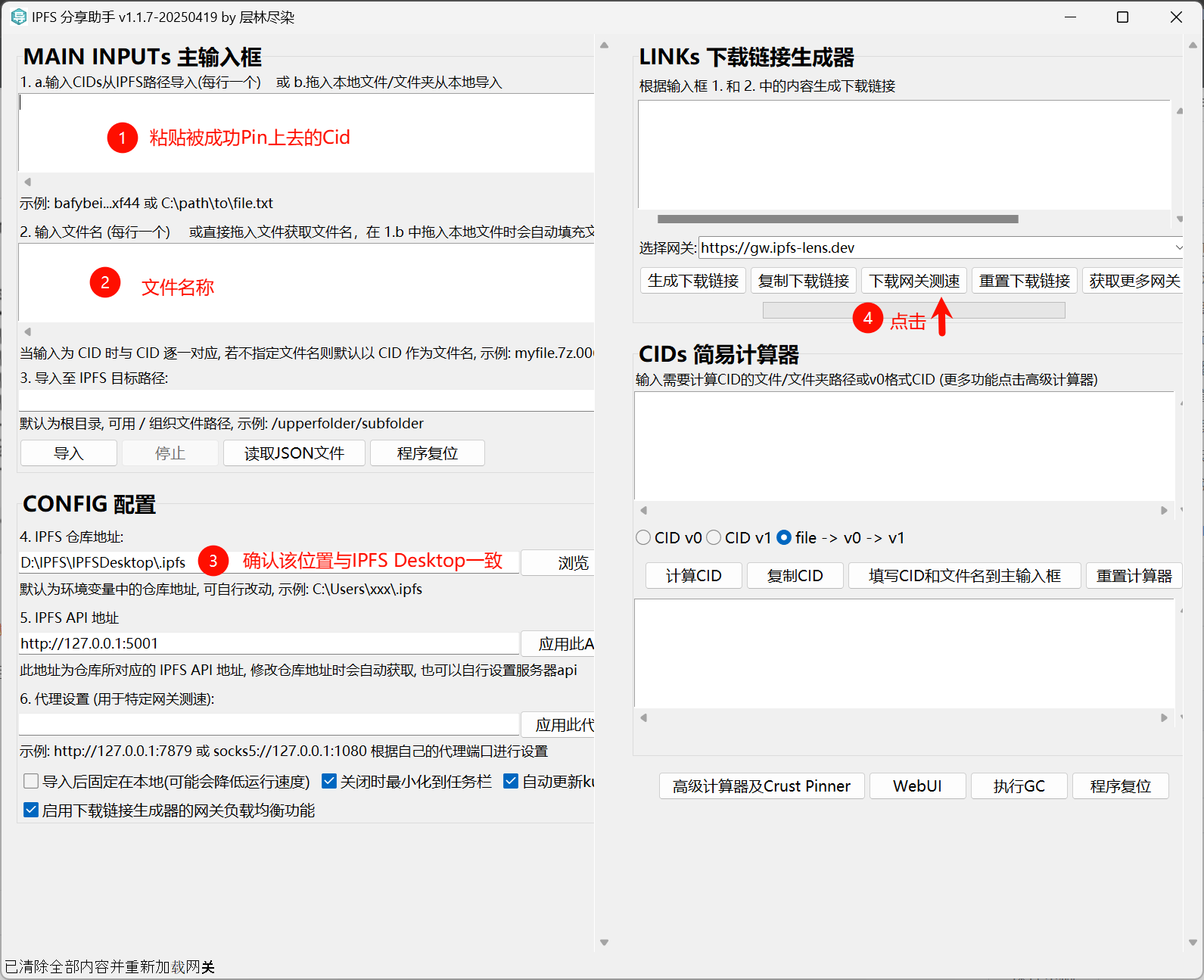Open 高级计算器及Crust Pinner

tap(761, 786)
